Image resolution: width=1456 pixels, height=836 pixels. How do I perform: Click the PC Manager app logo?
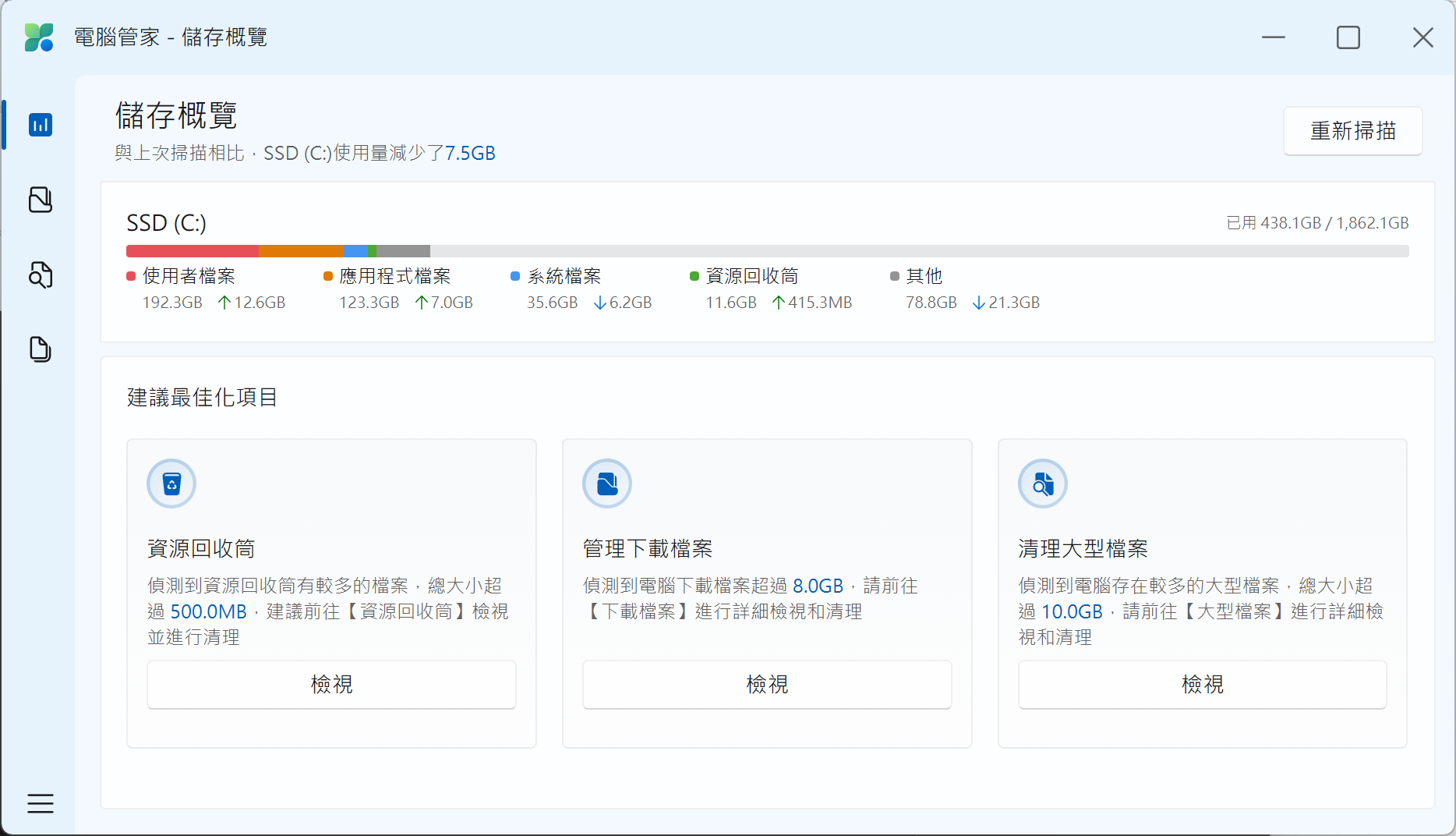(x=39, y=37)
